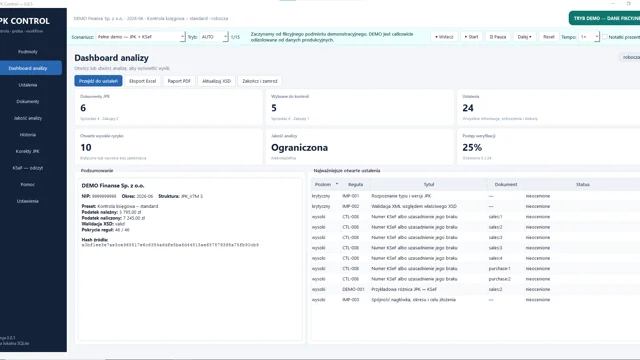Select the IMP-001 Rozpoznanie typu row
The width and height of the screenshot is (640, 360).
click(x=476, y=196)
